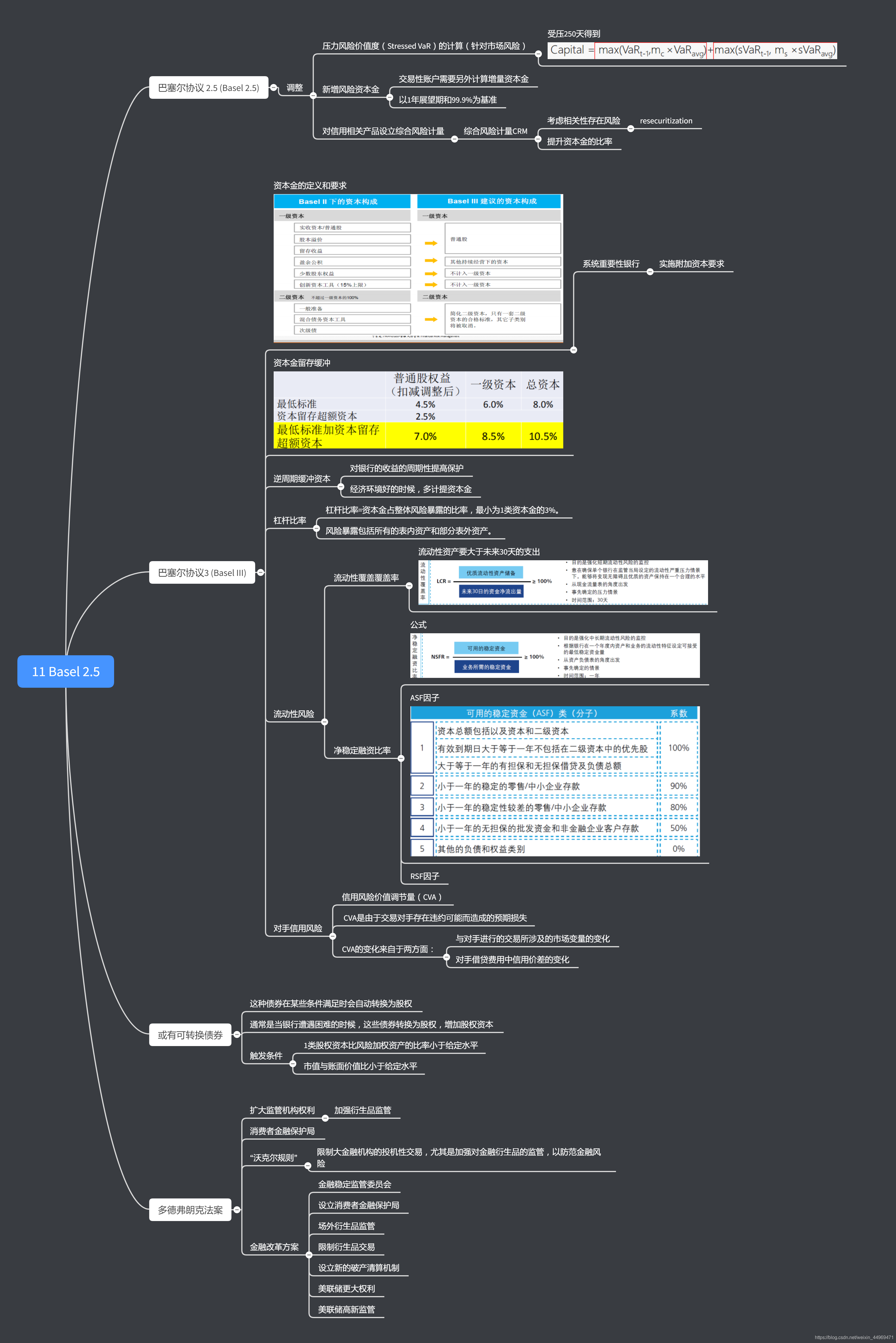Viewport: 896px width, 1343px height.
Task: Collapse the 金融改革方案 node toggle
Action: tap(309, 1255)
